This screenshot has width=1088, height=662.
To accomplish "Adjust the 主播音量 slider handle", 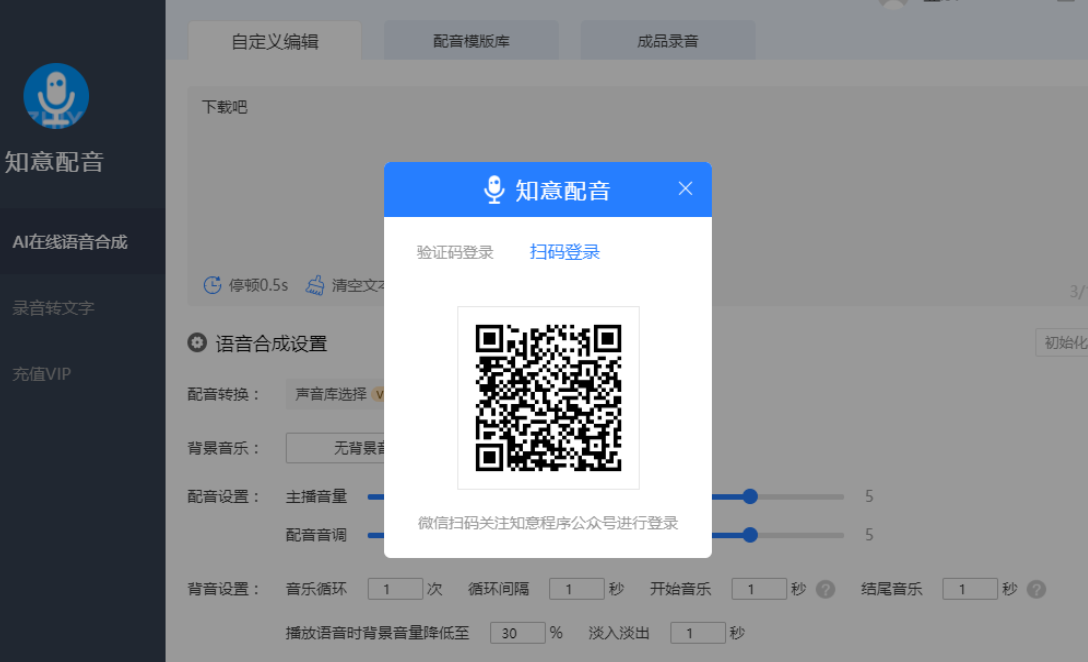I will point(750,497).
